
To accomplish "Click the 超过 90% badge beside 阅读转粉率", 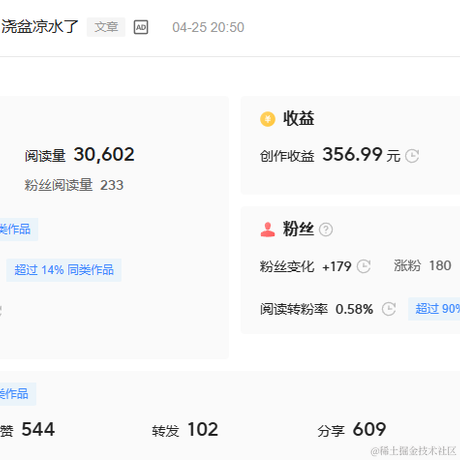I will [x=434, y=309].
